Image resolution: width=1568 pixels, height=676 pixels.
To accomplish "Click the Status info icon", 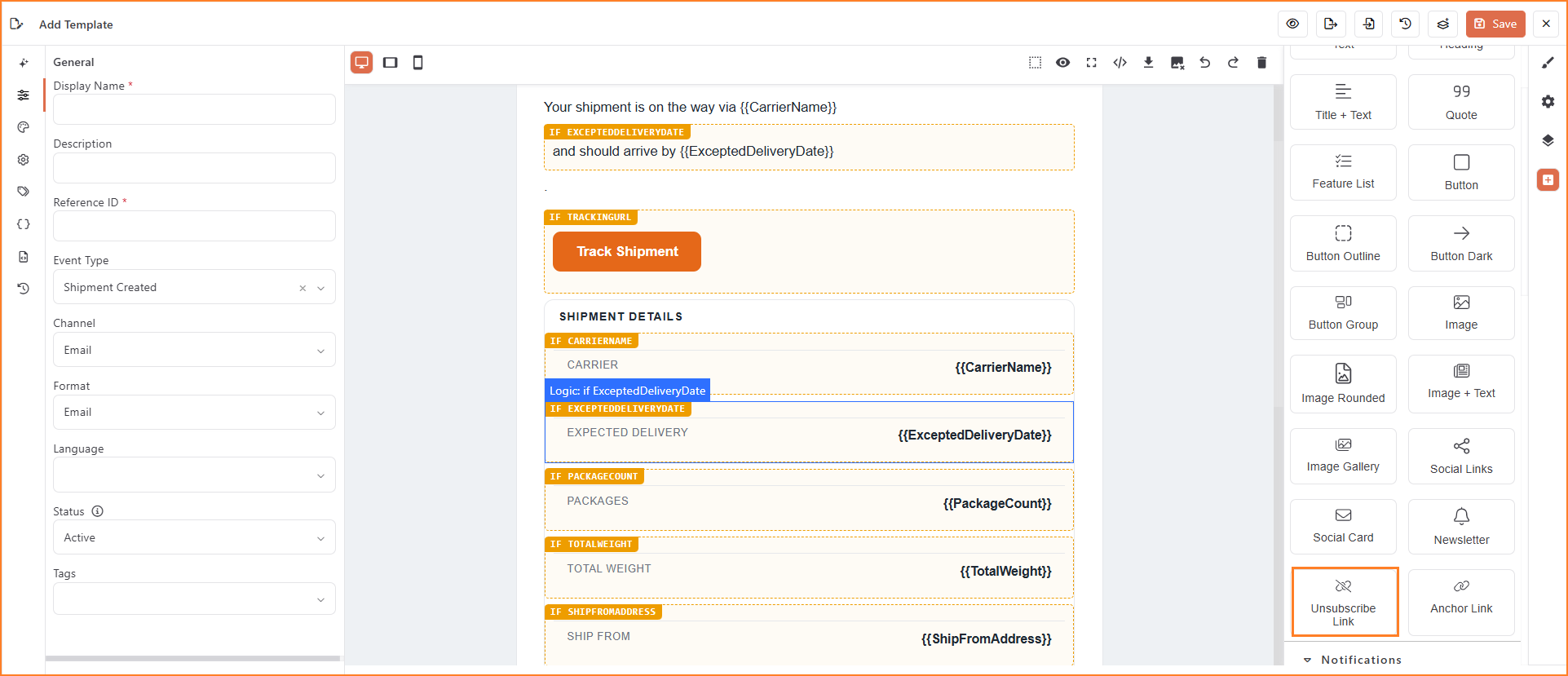I will tap(98, 511).
